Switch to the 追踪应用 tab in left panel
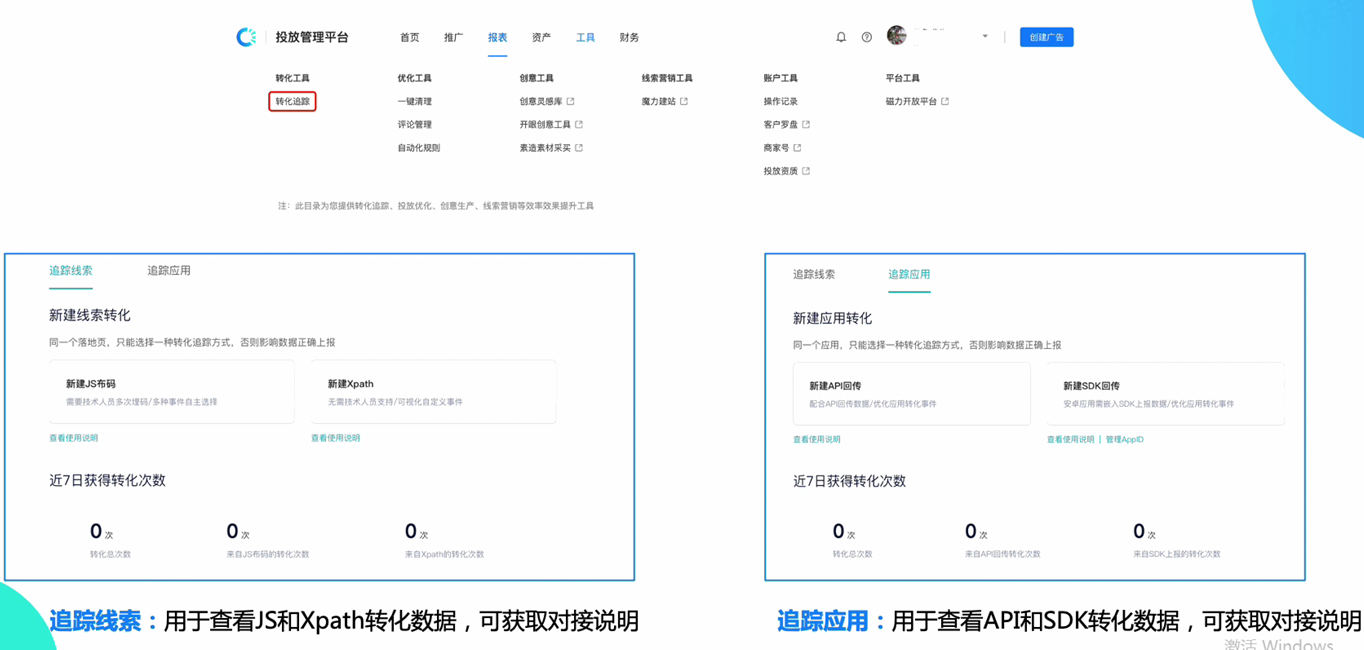Viewport: 1364px width, 650px height. pos(169,271)
